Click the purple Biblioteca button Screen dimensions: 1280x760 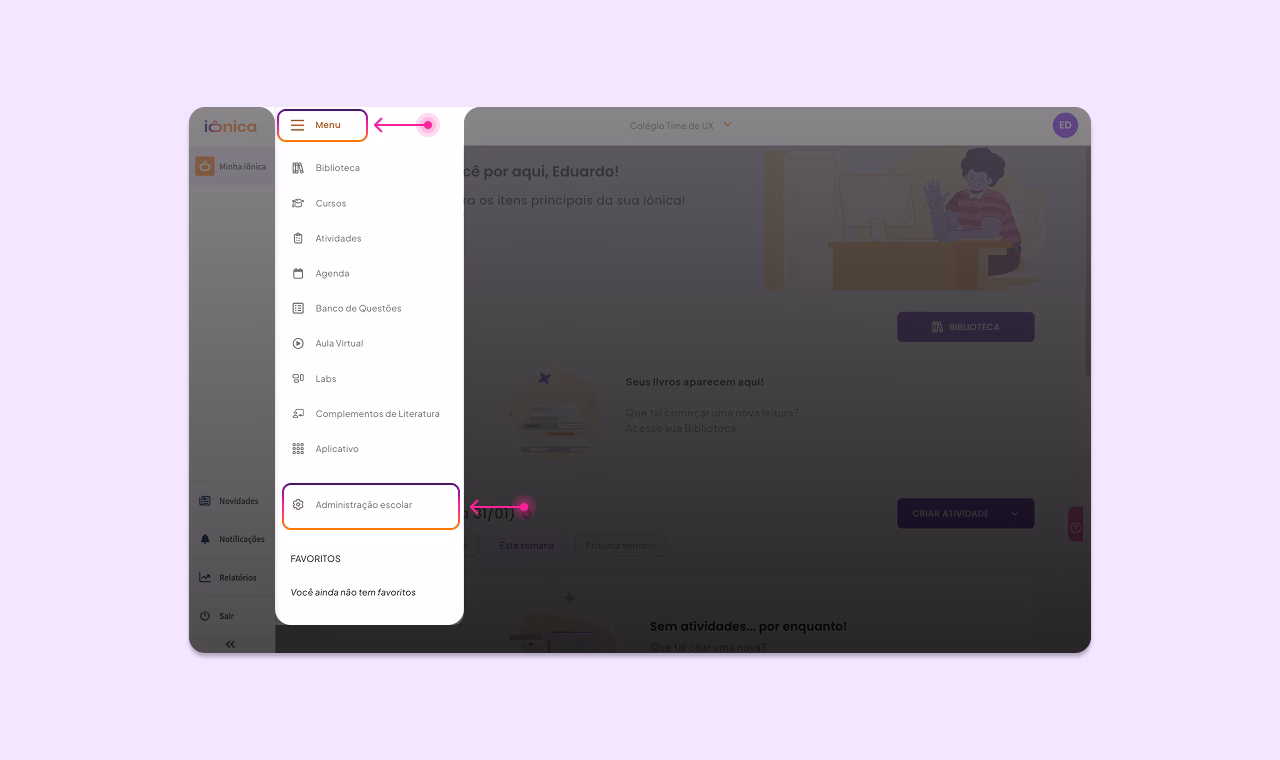tap(966, 327)
